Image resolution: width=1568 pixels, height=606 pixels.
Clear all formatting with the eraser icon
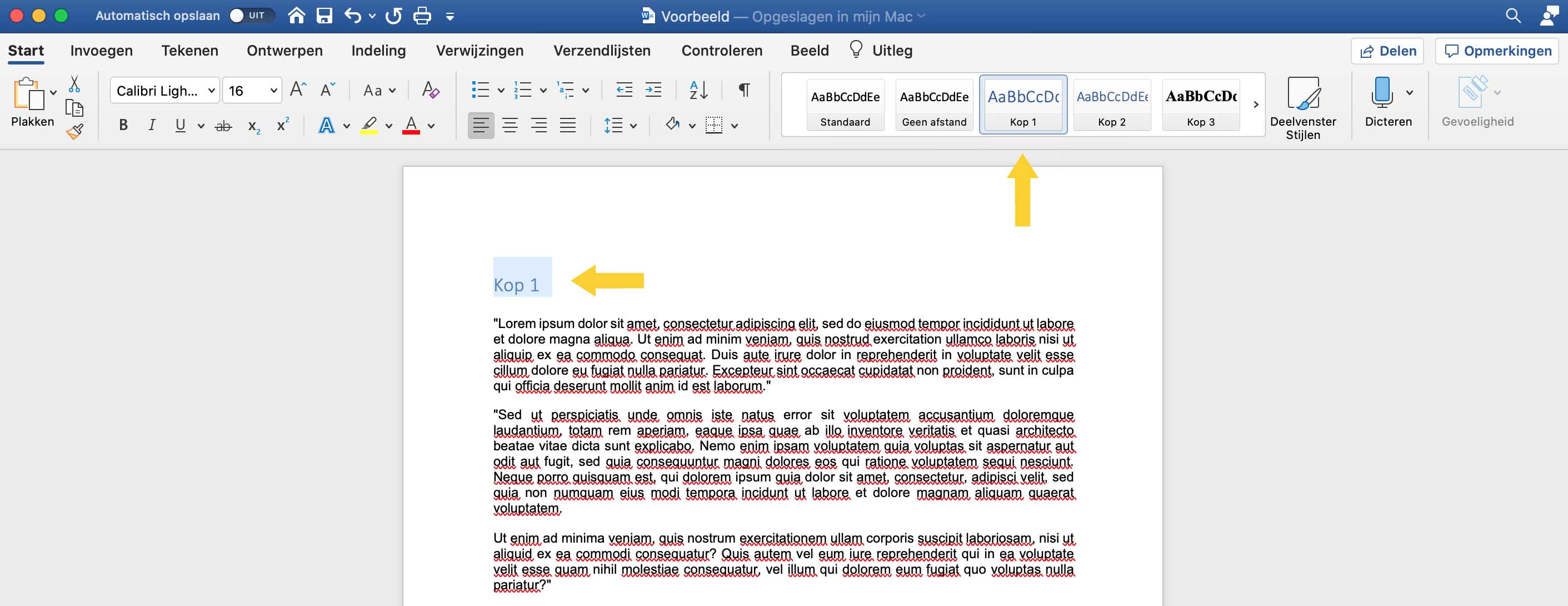(431, 90)
